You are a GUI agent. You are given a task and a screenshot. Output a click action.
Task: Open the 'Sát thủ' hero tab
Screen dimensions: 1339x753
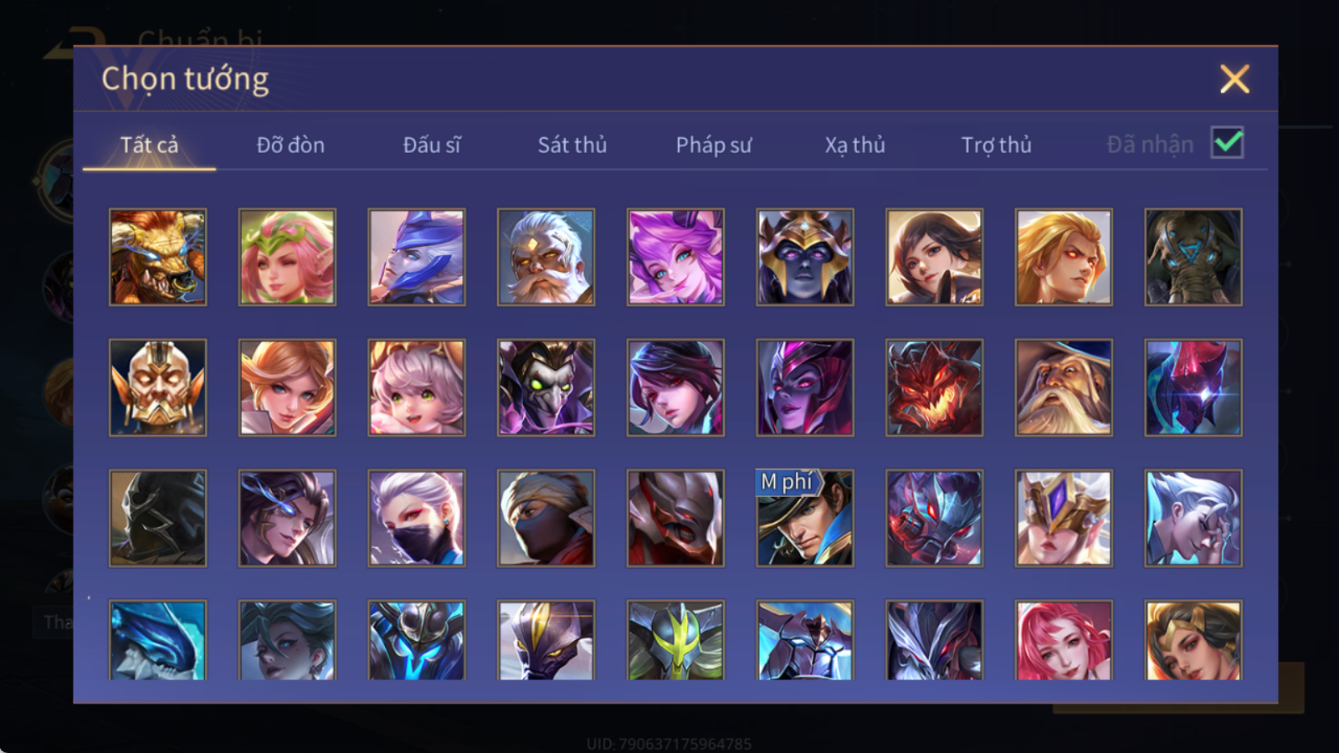(572, 145)
